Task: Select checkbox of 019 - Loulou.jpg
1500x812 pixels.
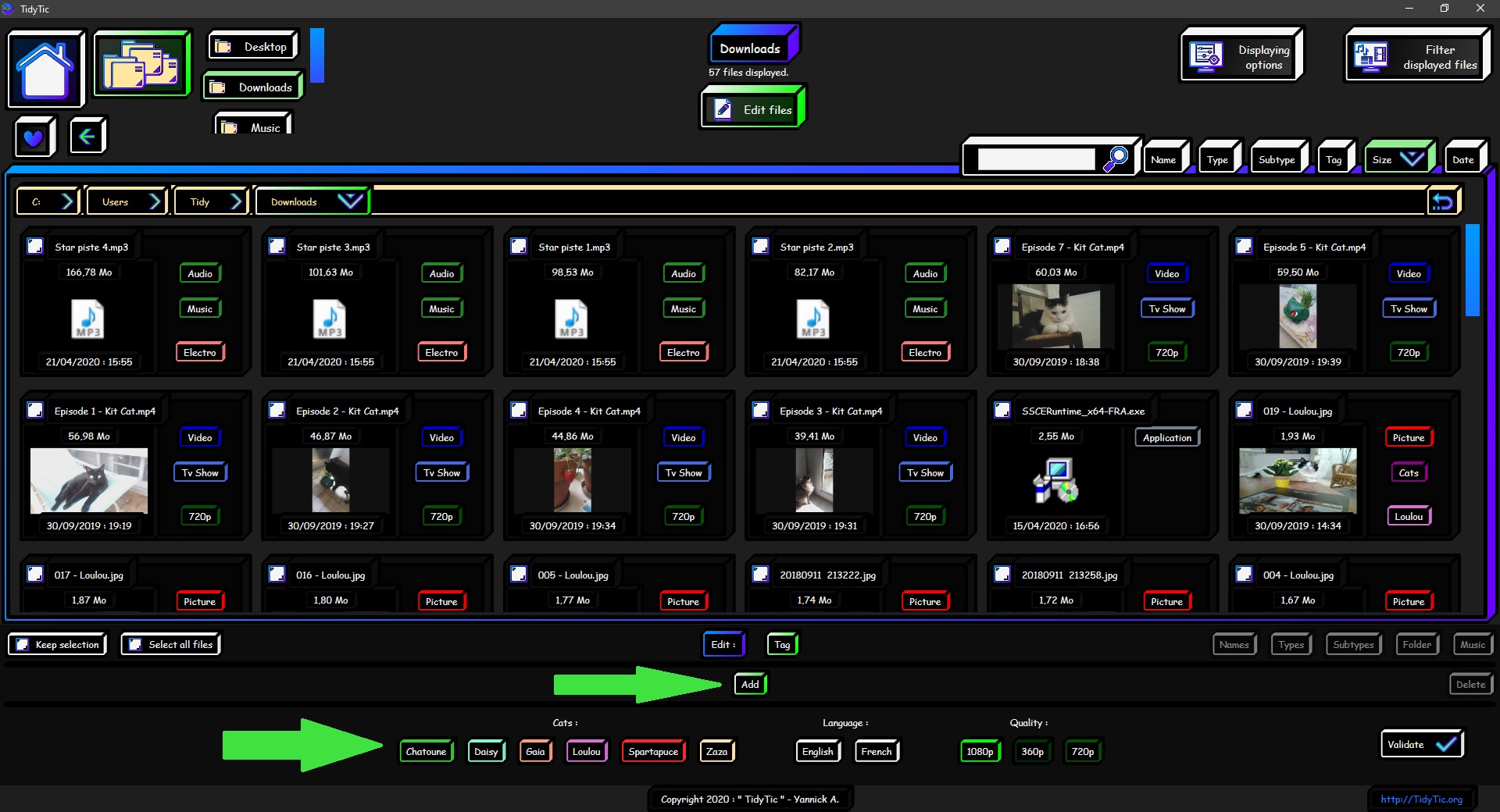Action: coord(1244,411)
